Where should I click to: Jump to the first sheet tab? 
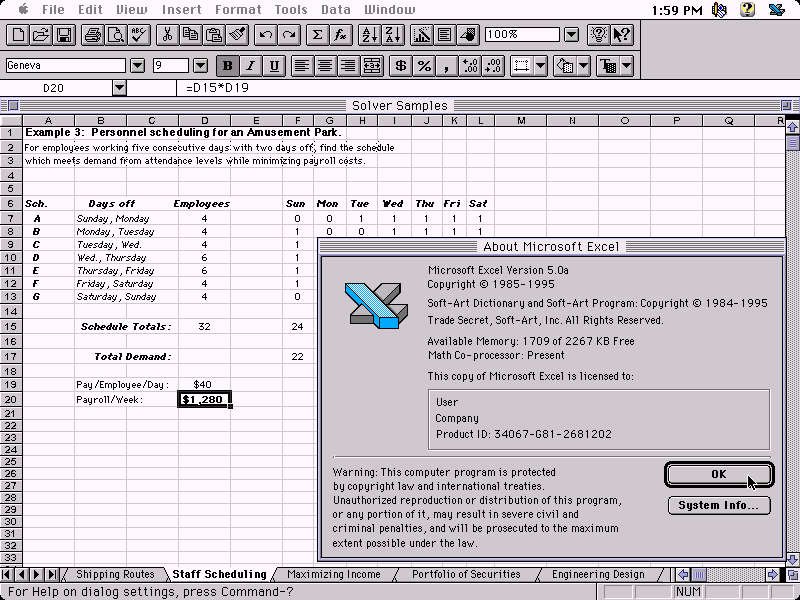(7, 574)
